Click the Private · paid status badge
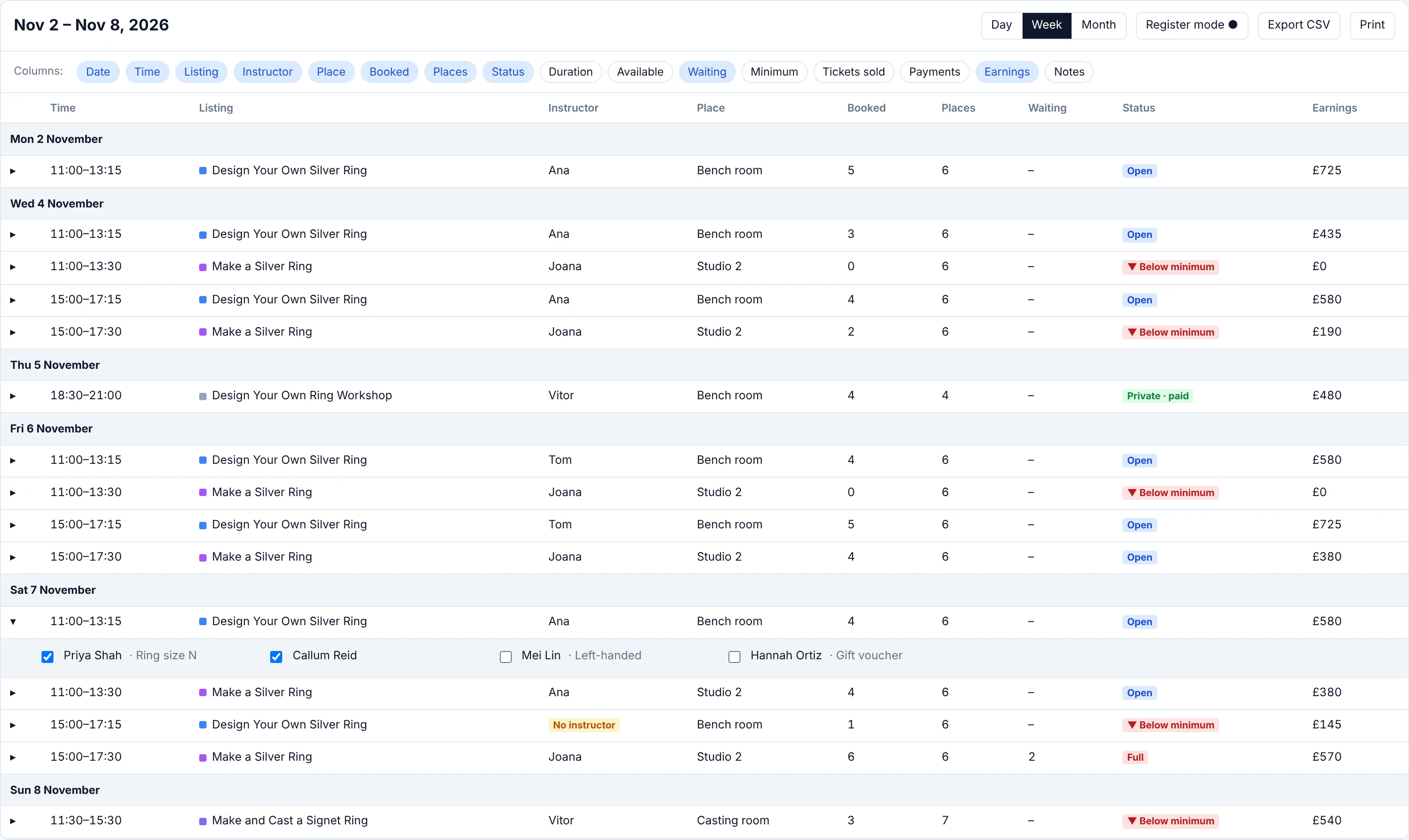1409x840 pixels. pos(1157,396)
